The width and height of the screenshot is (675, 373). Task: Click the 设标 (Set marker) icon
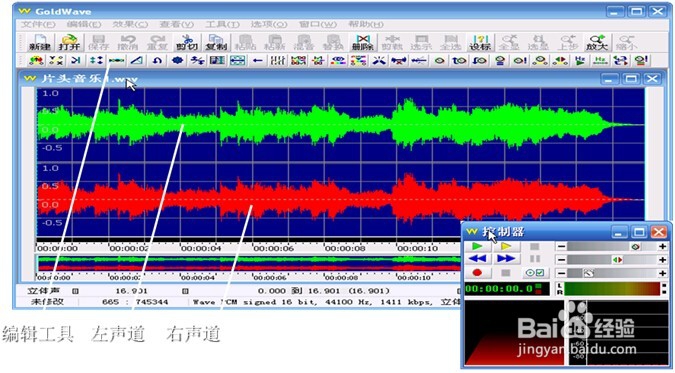(x=480, y=42)
